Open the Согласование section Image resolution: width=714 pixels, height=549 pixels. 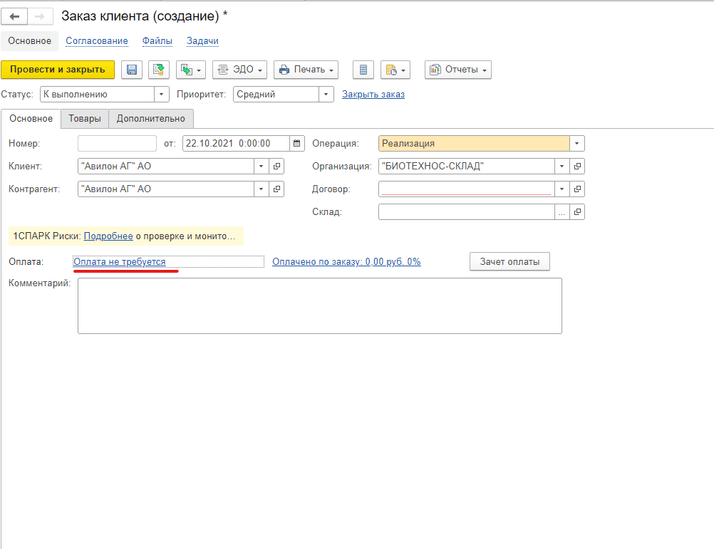pyautogui.click(x=96, y=41)
